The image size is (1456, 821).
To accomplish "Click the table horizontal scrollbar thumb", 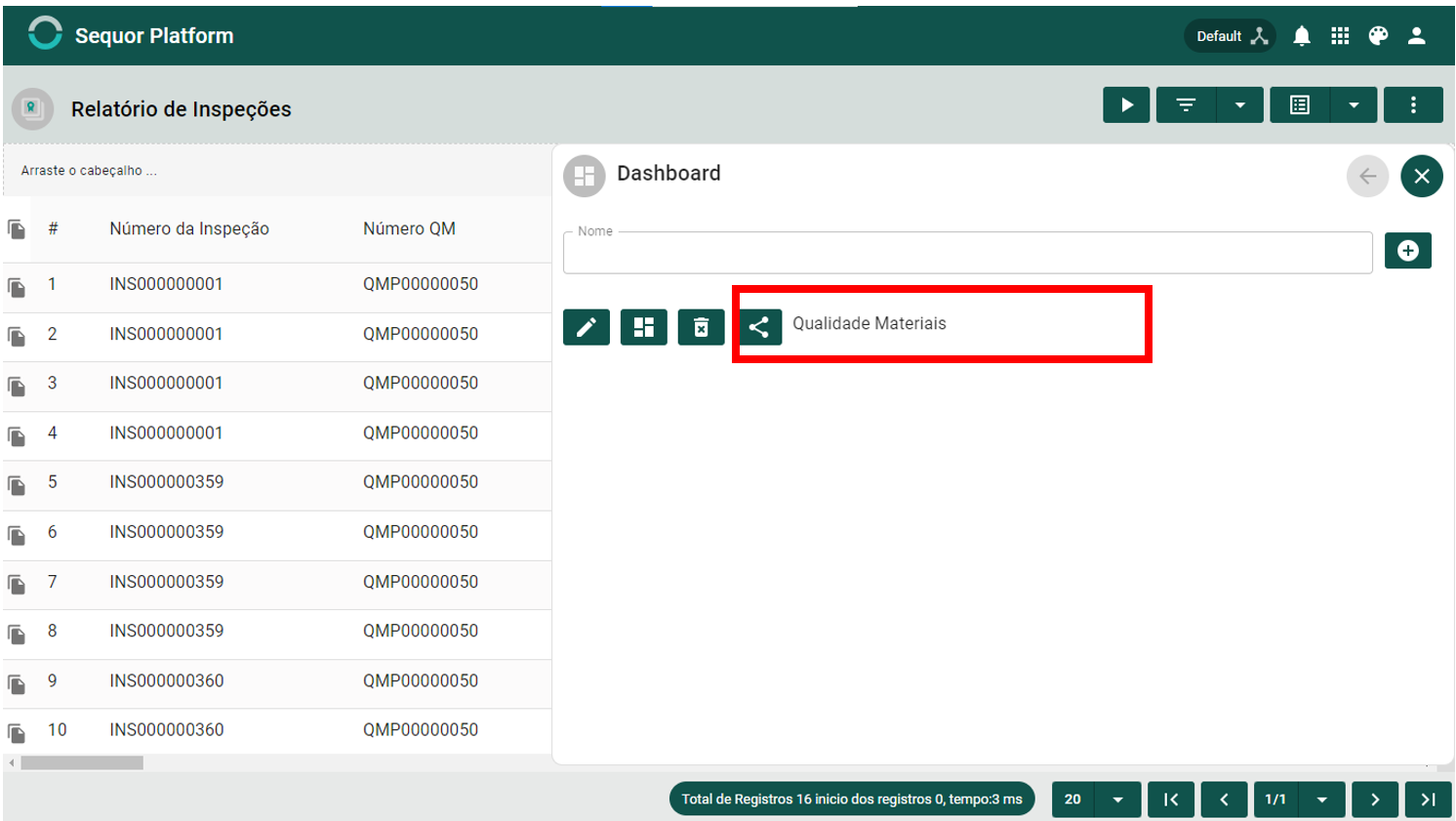I will point(82,762).
